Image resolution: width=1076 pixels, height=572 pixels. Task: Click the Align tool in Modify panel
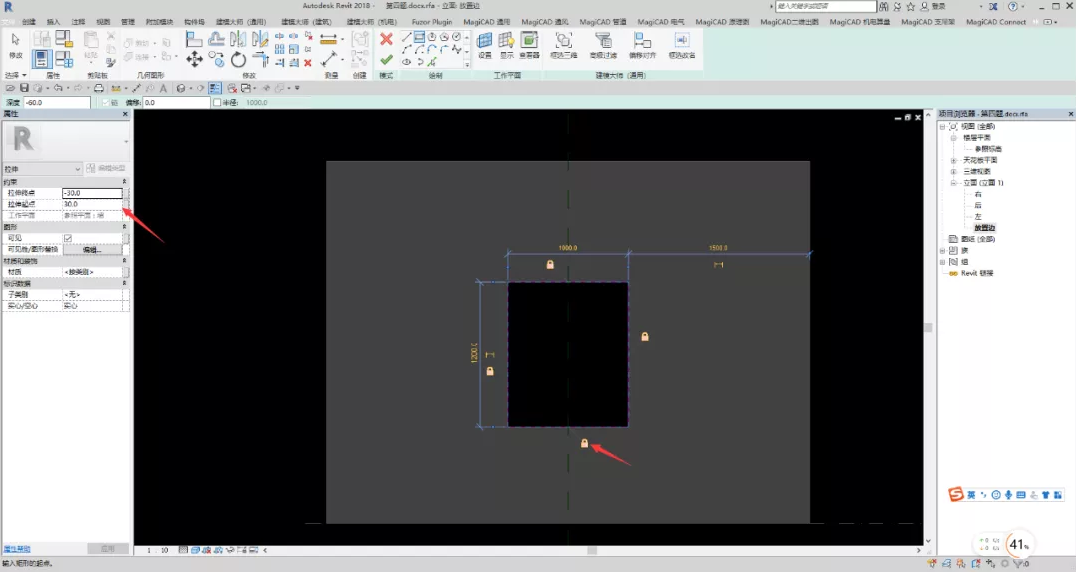194,39
